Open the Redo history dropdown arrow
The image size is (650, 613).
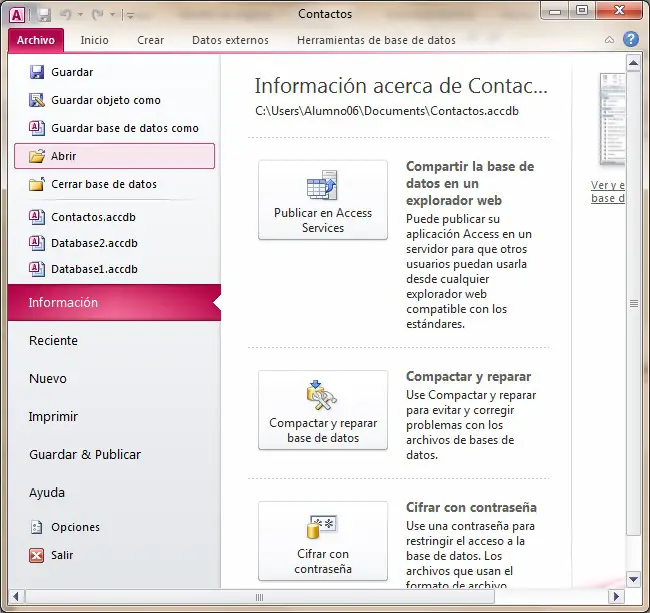click(112, 15)
